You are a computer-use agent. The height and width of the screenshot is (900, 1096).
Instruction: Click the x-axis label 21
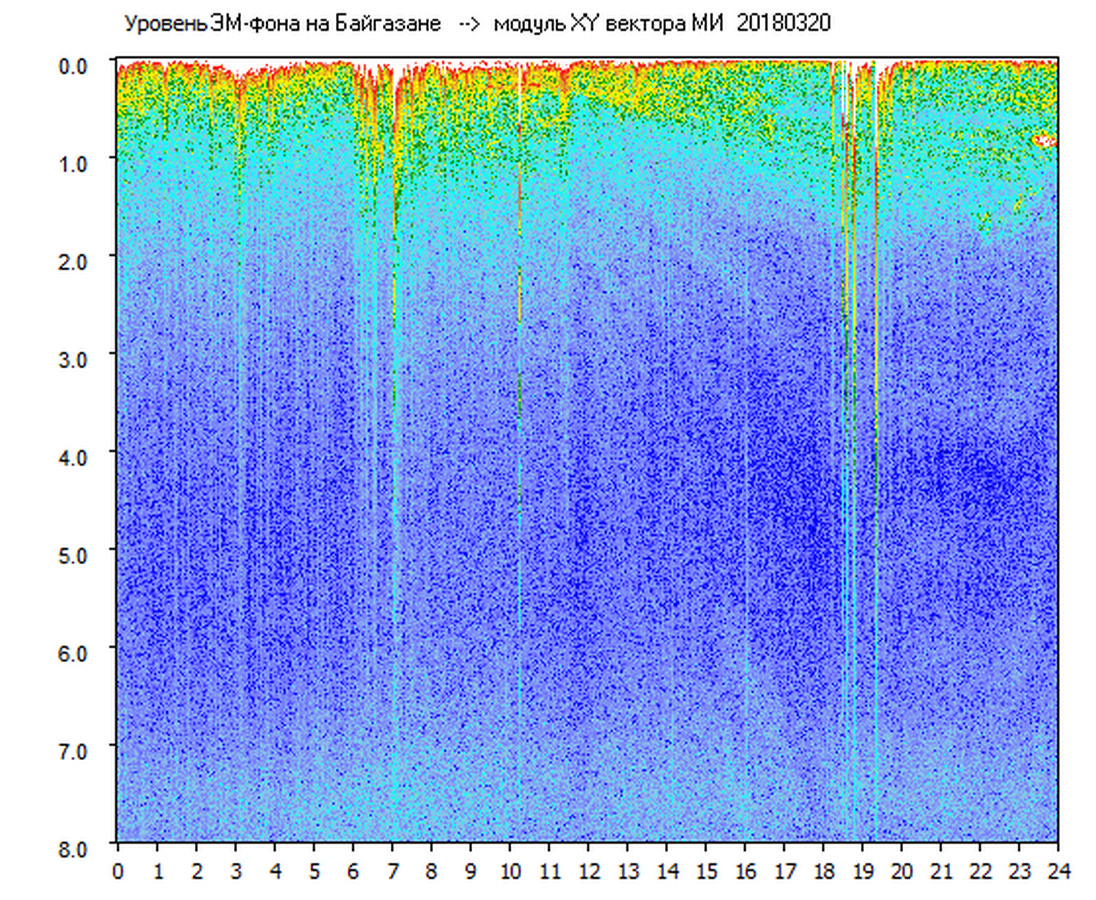pyautogui.click(x=940, y=871)
